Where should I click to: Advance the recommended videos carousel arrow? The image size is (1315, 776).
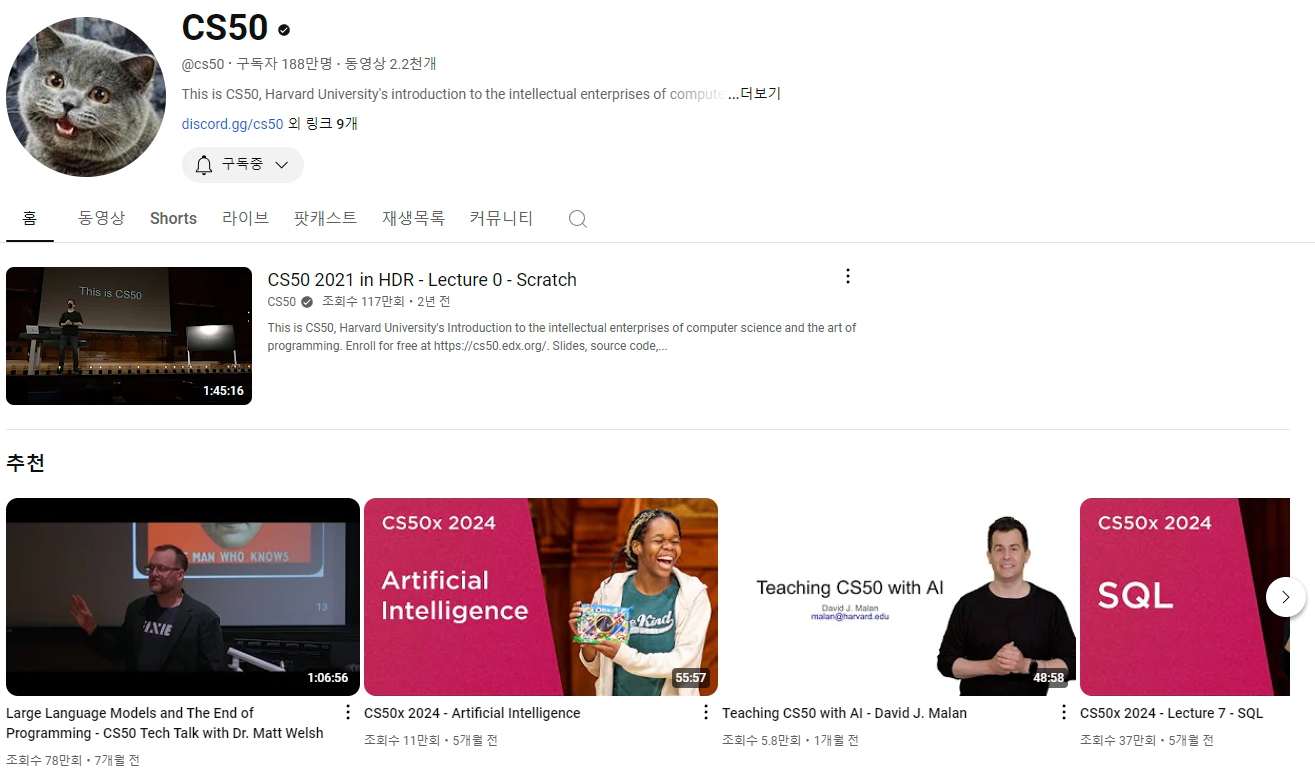pyautogui.click(x=1286, y=596)
